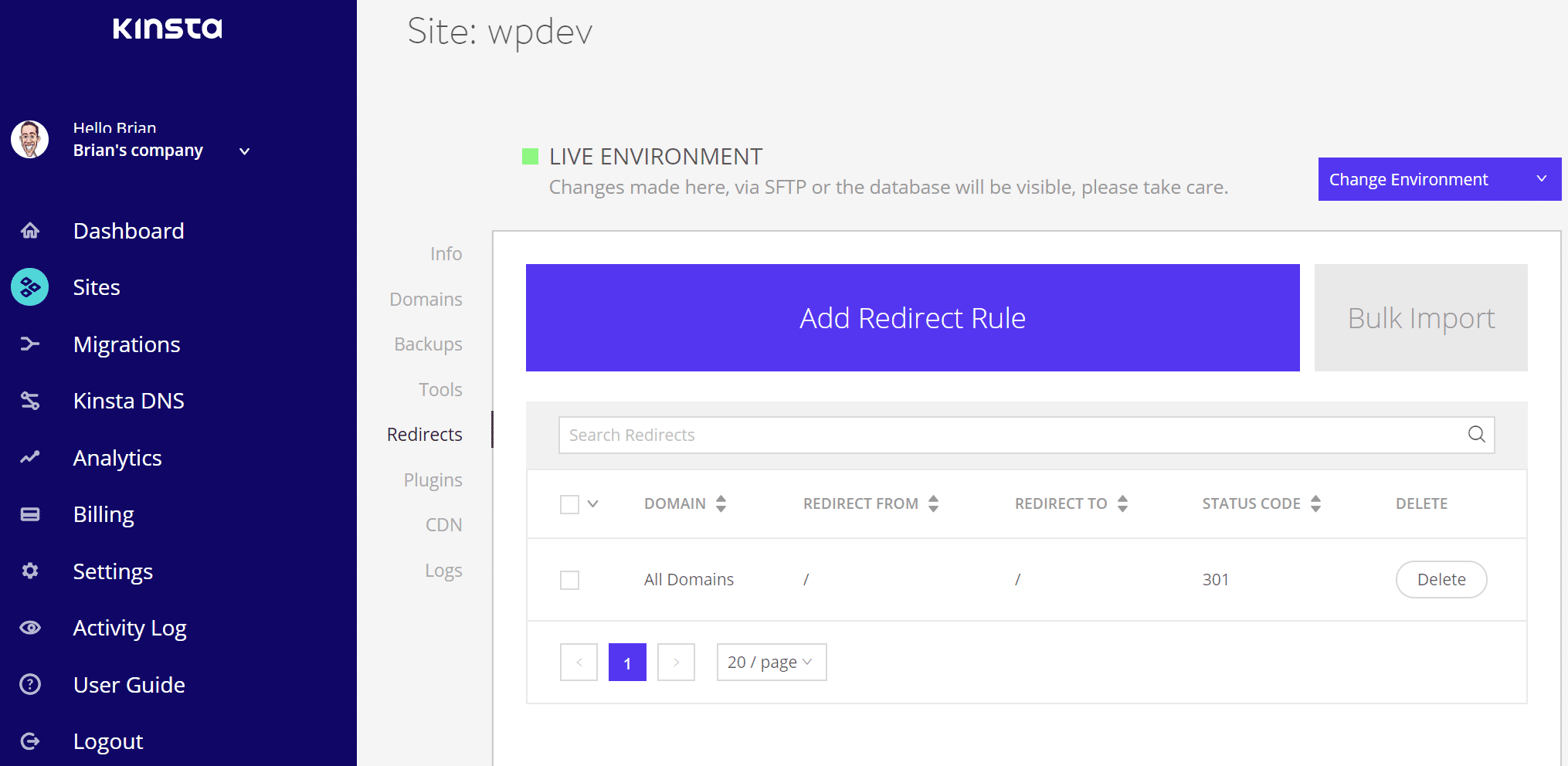Check the All Domains redirect row checkbox
The image size is (1568, 766).
tap(569, 580)
